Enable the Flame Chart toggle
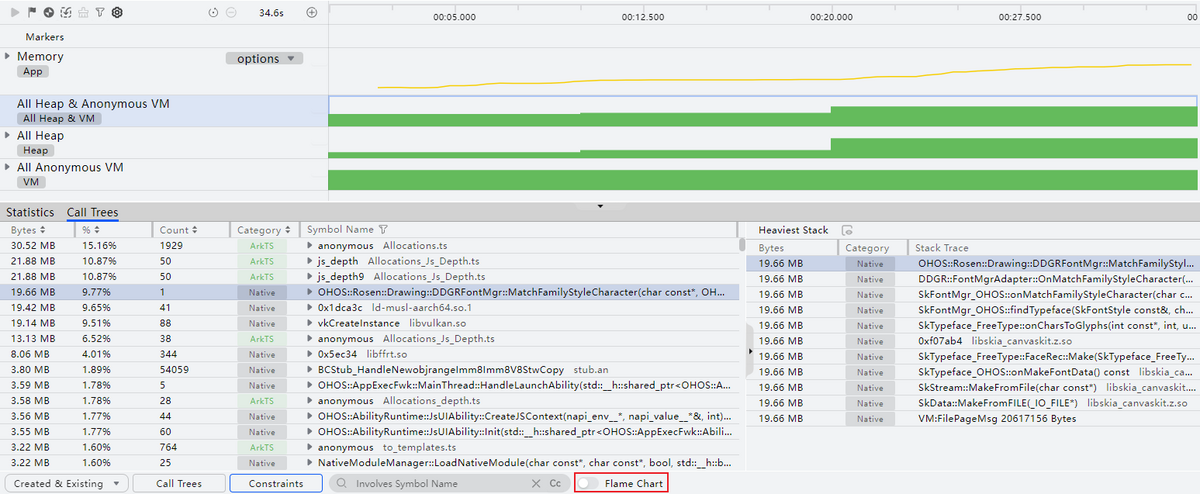Image resolution: width=1200 pixels, height=494 pixels. point(591,483)
